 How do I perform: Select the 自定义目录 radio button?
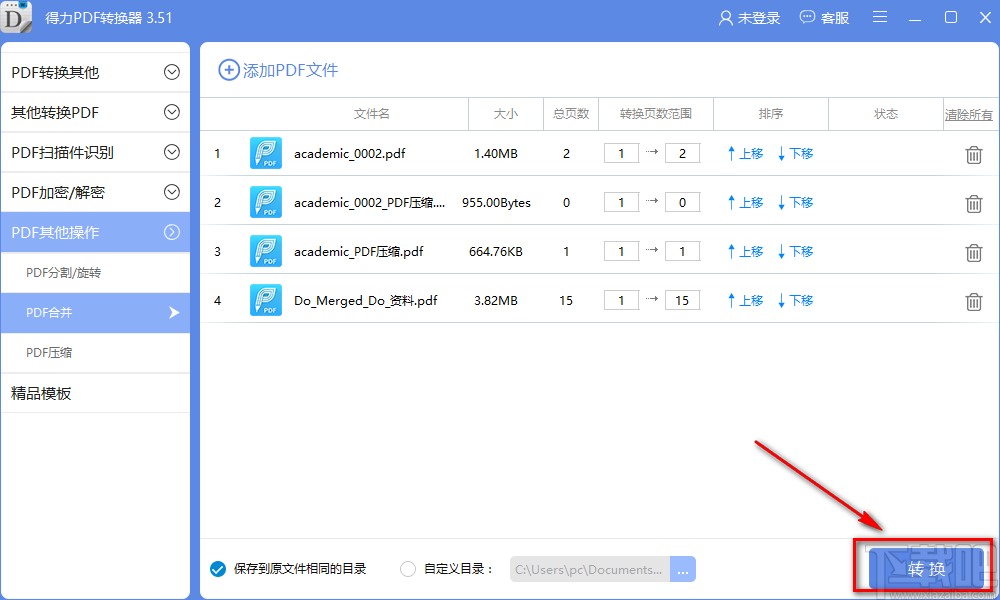(x=408, y=569)
